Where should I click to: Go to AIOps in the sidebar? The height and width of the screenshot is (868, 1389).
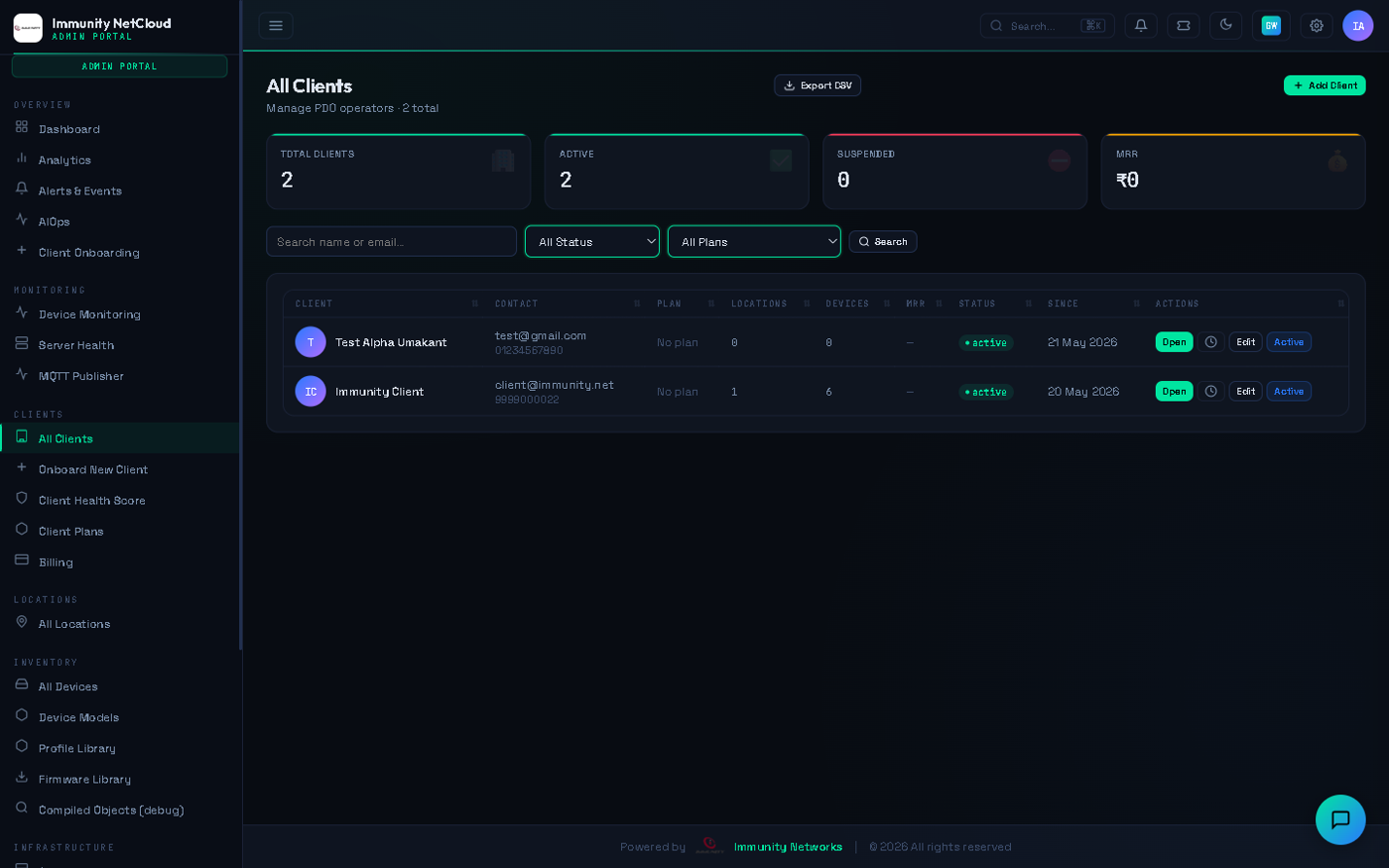[119, 221]
